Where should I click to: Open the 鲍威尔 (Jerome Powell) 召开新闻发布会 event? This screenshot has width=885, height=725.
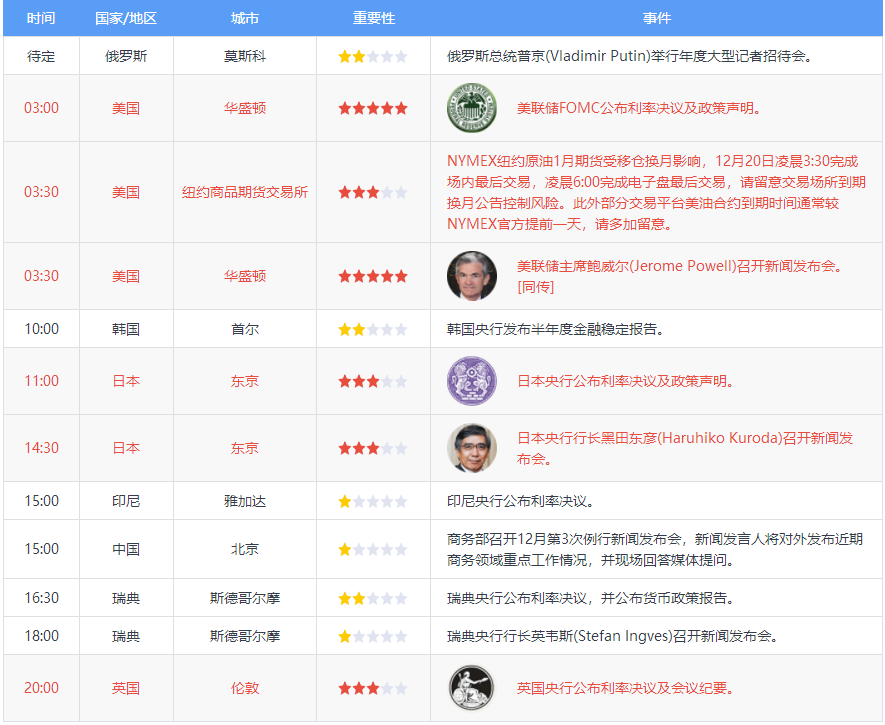[680, 276]
